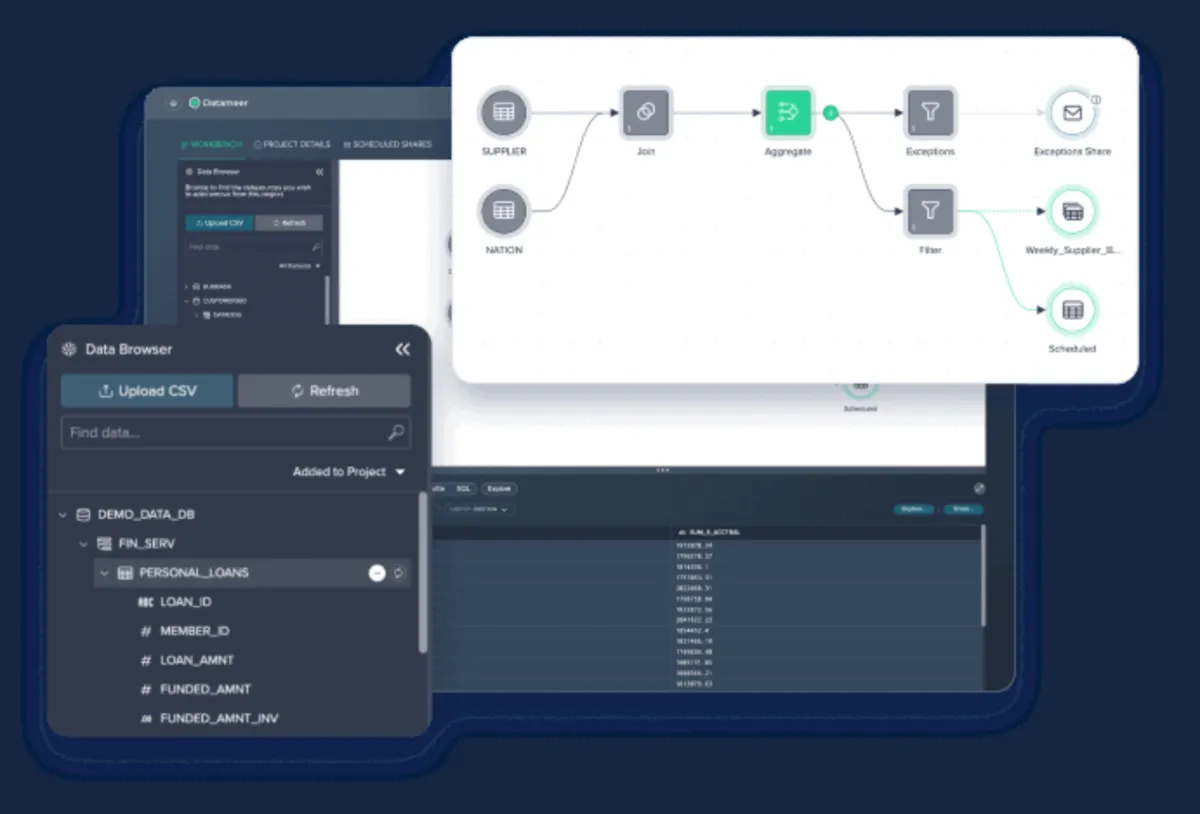Select the Scheduled table node in the flow card
Viewport: 1200px width, 814px height.
pyautogui.click(x=1072, y=310)
